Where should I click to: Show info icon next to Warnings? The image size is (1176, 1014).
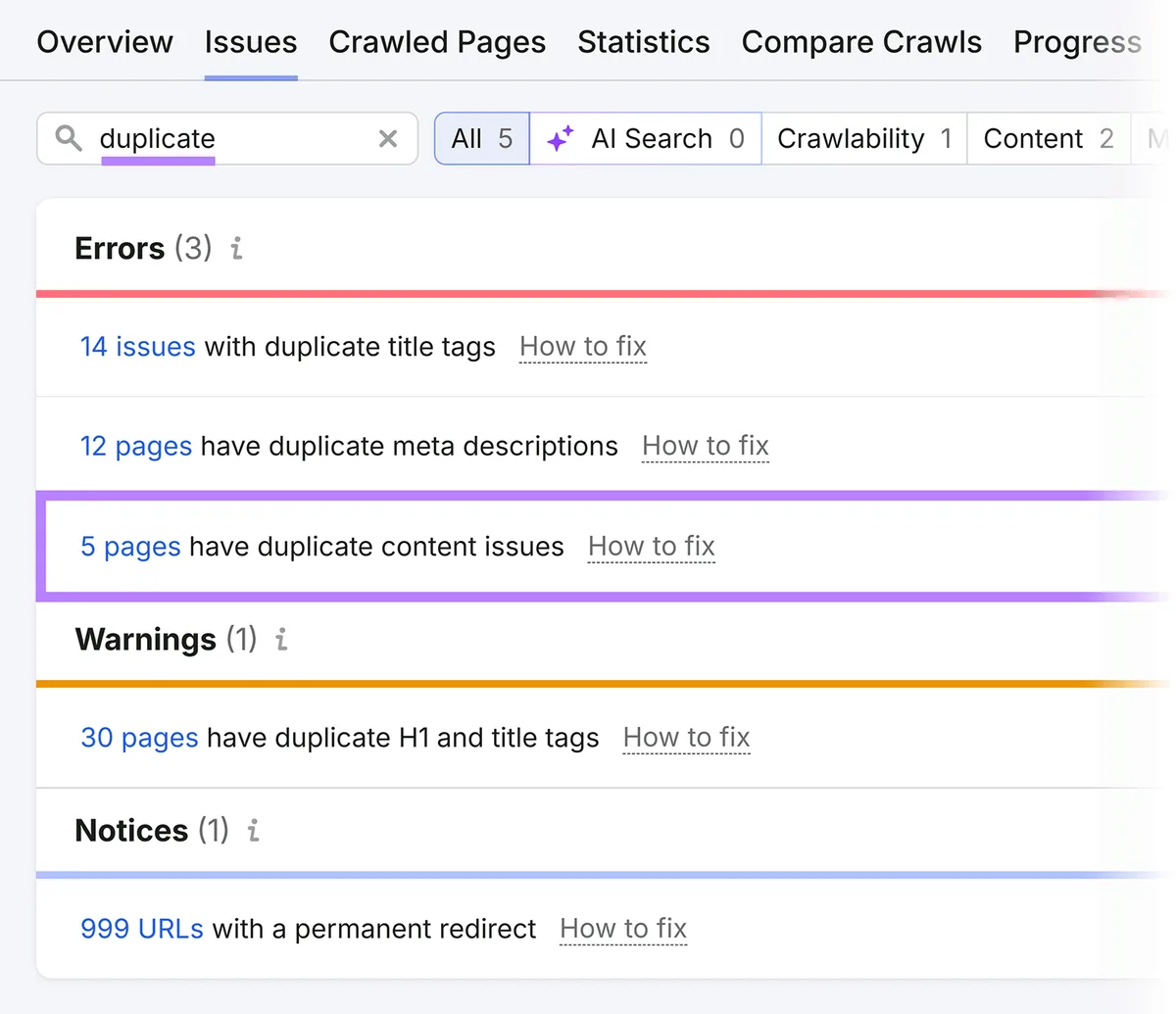click(x=281, y=640)
